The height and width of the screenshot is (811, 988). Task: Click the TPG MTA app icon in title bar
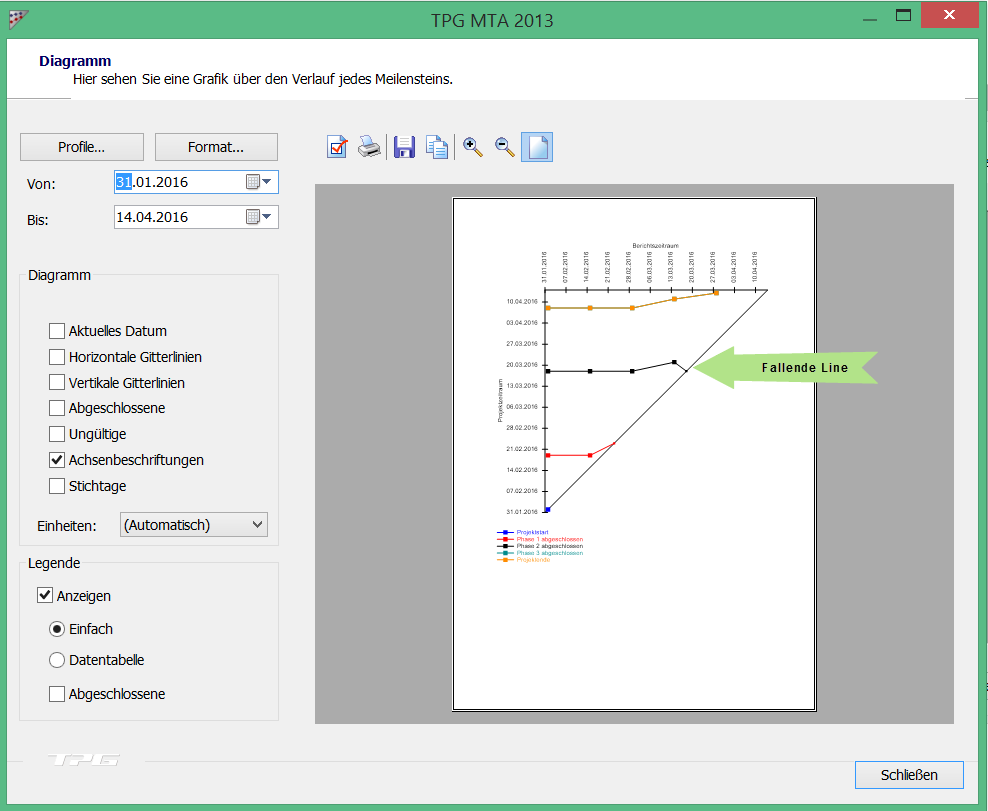(18, 18)
